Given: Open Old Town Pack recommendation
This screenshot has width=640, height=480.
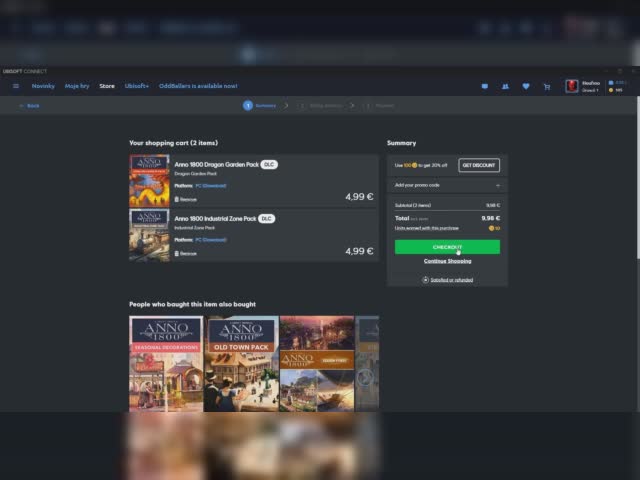Looking at the screenshot, I should point(241,363).
